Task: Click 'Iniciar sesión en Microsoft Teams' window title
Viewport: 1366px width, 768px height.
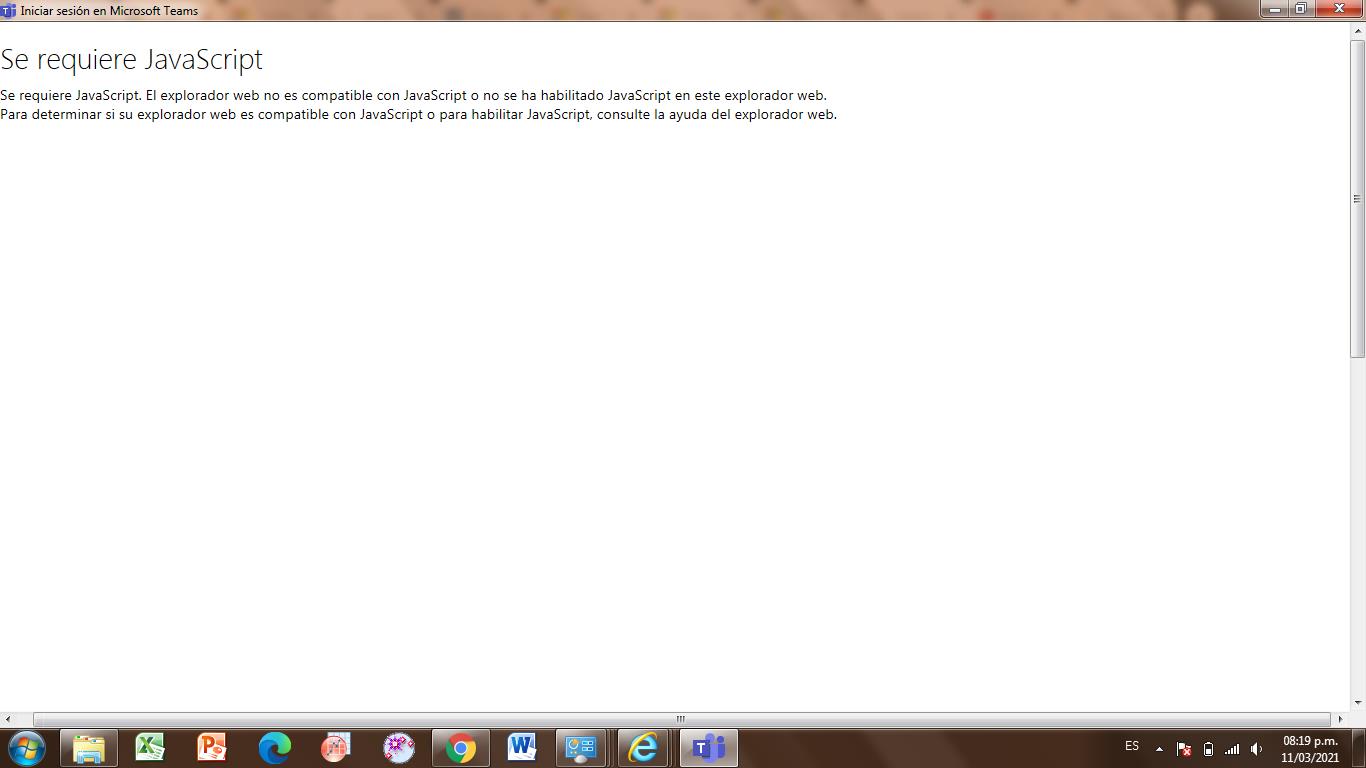Action: [109, 11]
